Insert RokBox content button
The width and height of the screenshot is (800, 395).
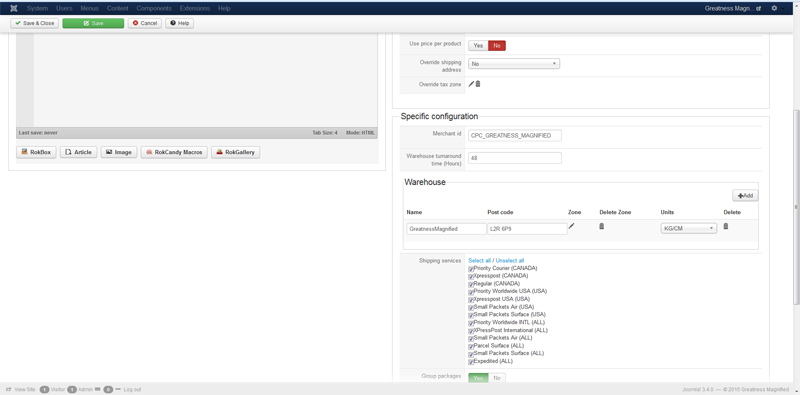pos(36,152)
